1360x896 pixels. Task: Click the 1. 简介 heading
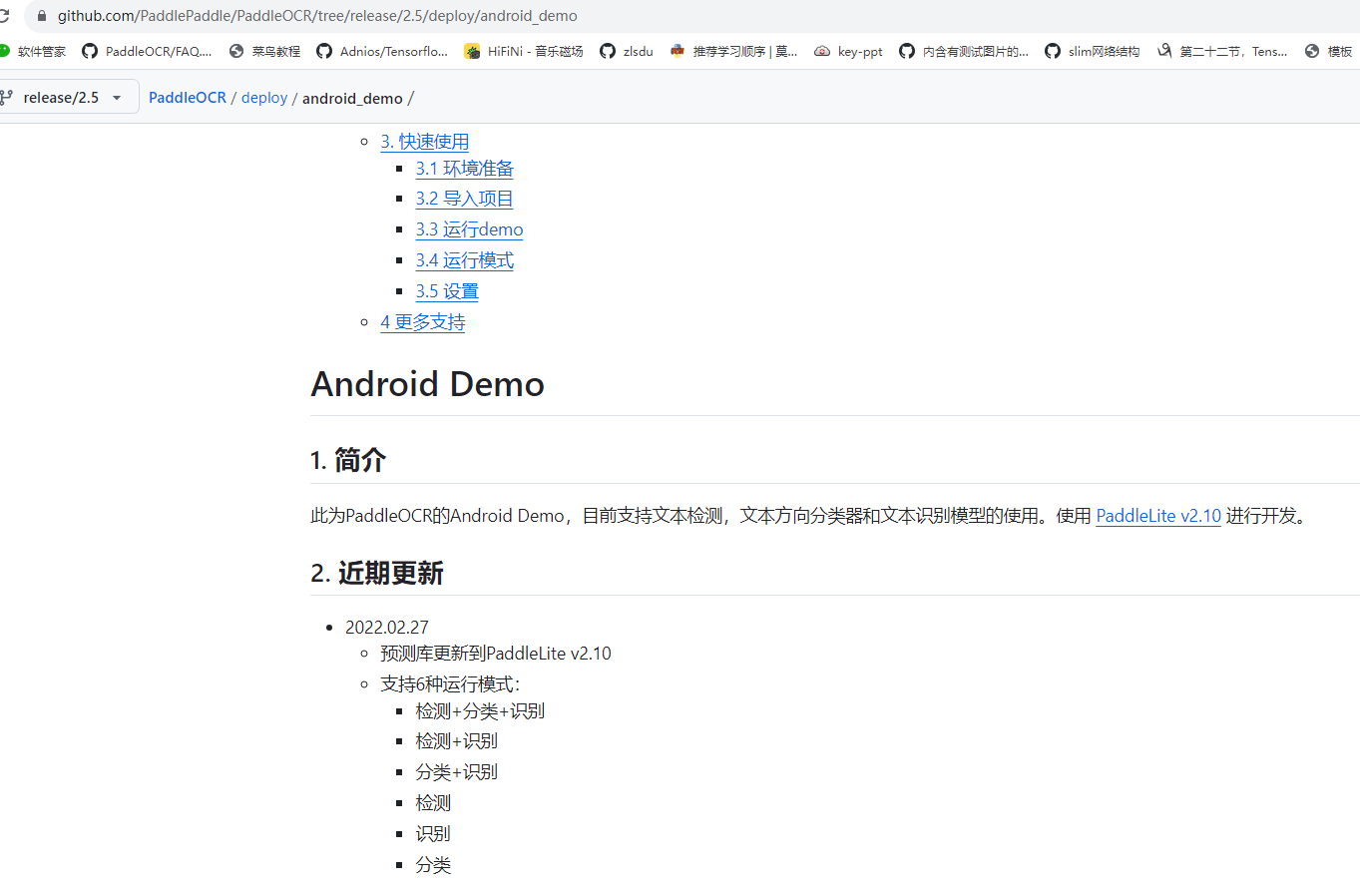click(347, 460)
